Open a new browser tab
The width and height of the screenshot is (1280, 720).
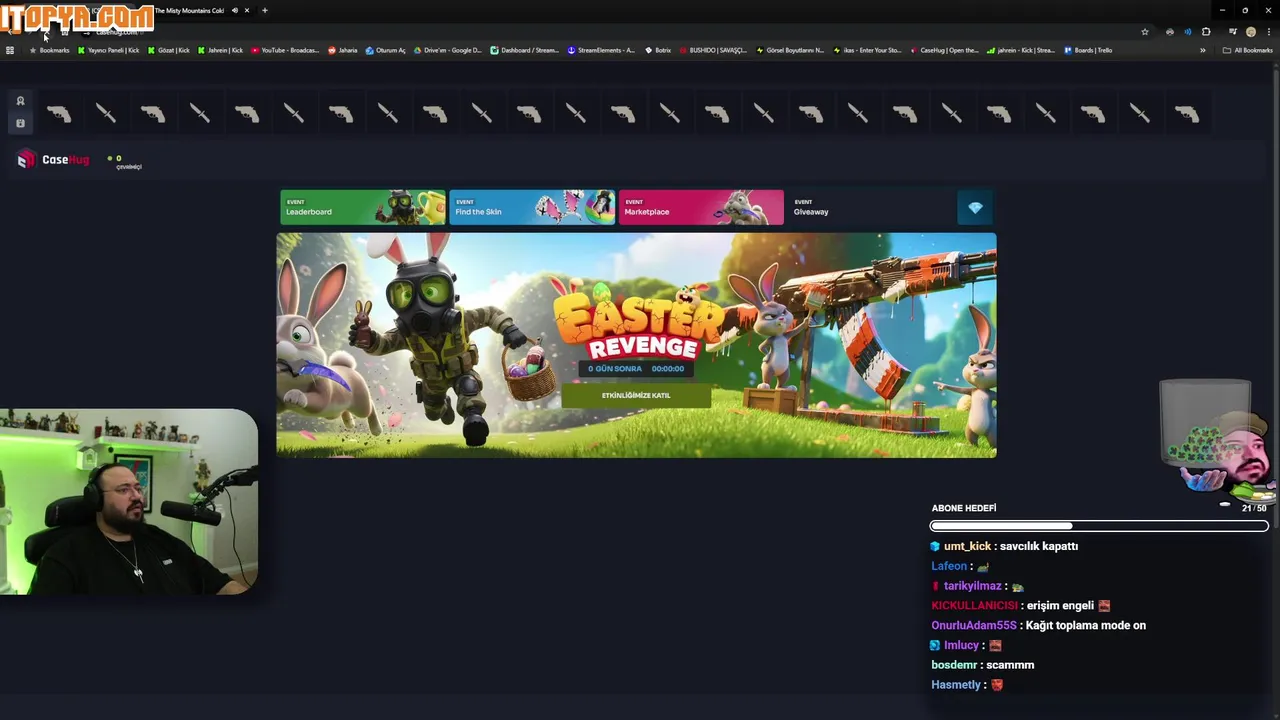264,10
